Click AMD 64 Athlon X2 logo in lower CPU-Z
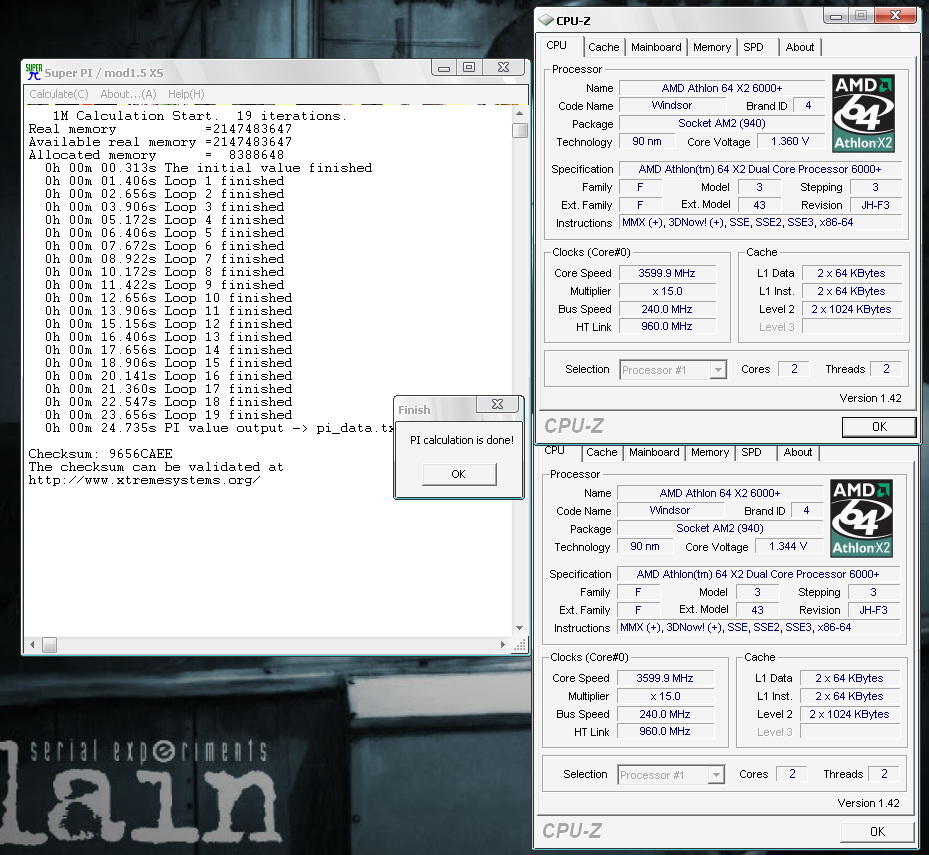The height and width of the screenshot is (855, 929). [x=861, y=518]
